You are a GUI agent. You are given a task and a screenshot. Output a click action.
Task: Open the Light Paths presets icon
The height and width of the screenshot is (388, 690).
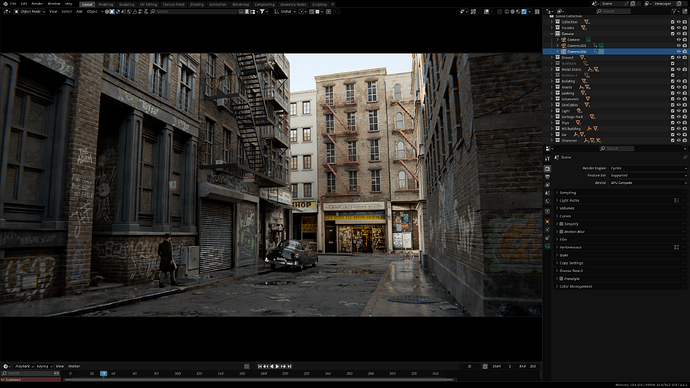click(x=676, y=201)
